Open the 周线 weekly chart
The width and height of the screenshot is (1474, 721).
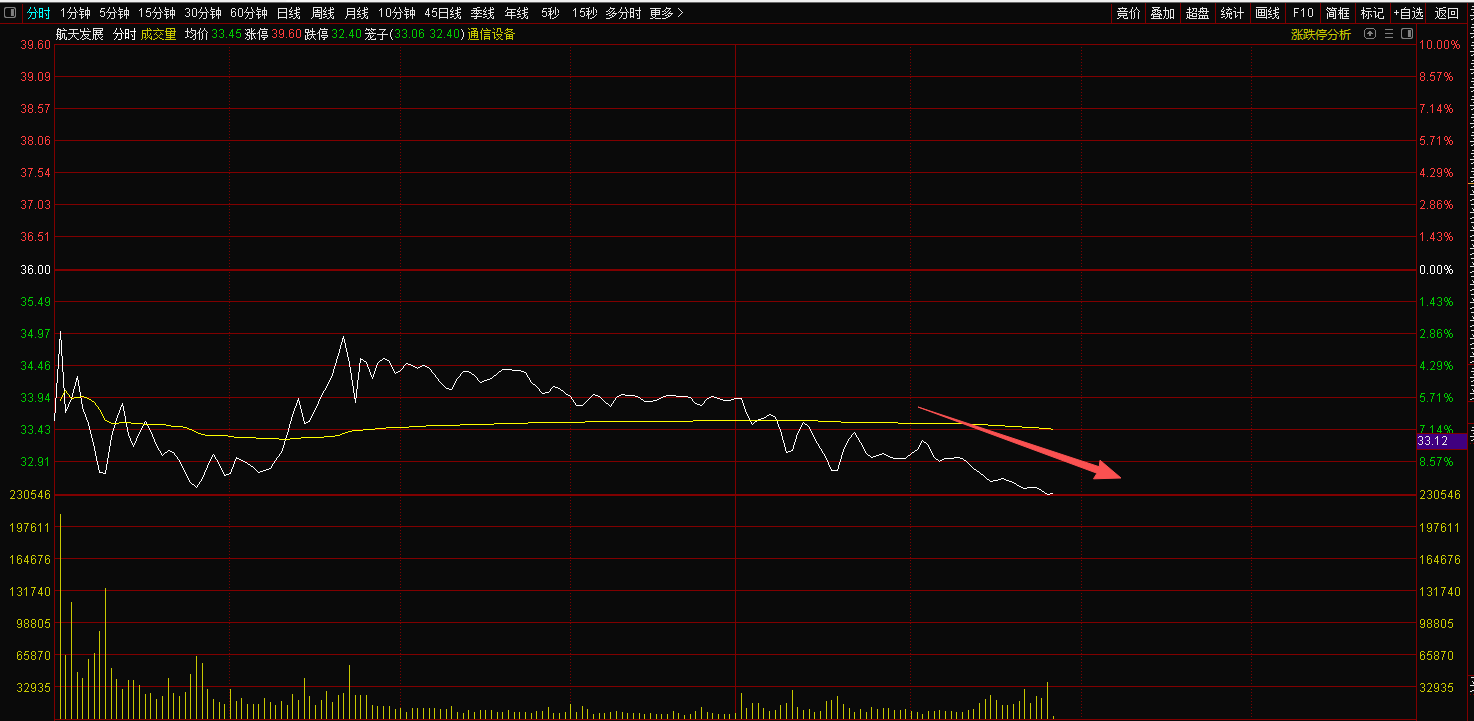[x=322, y=13]
